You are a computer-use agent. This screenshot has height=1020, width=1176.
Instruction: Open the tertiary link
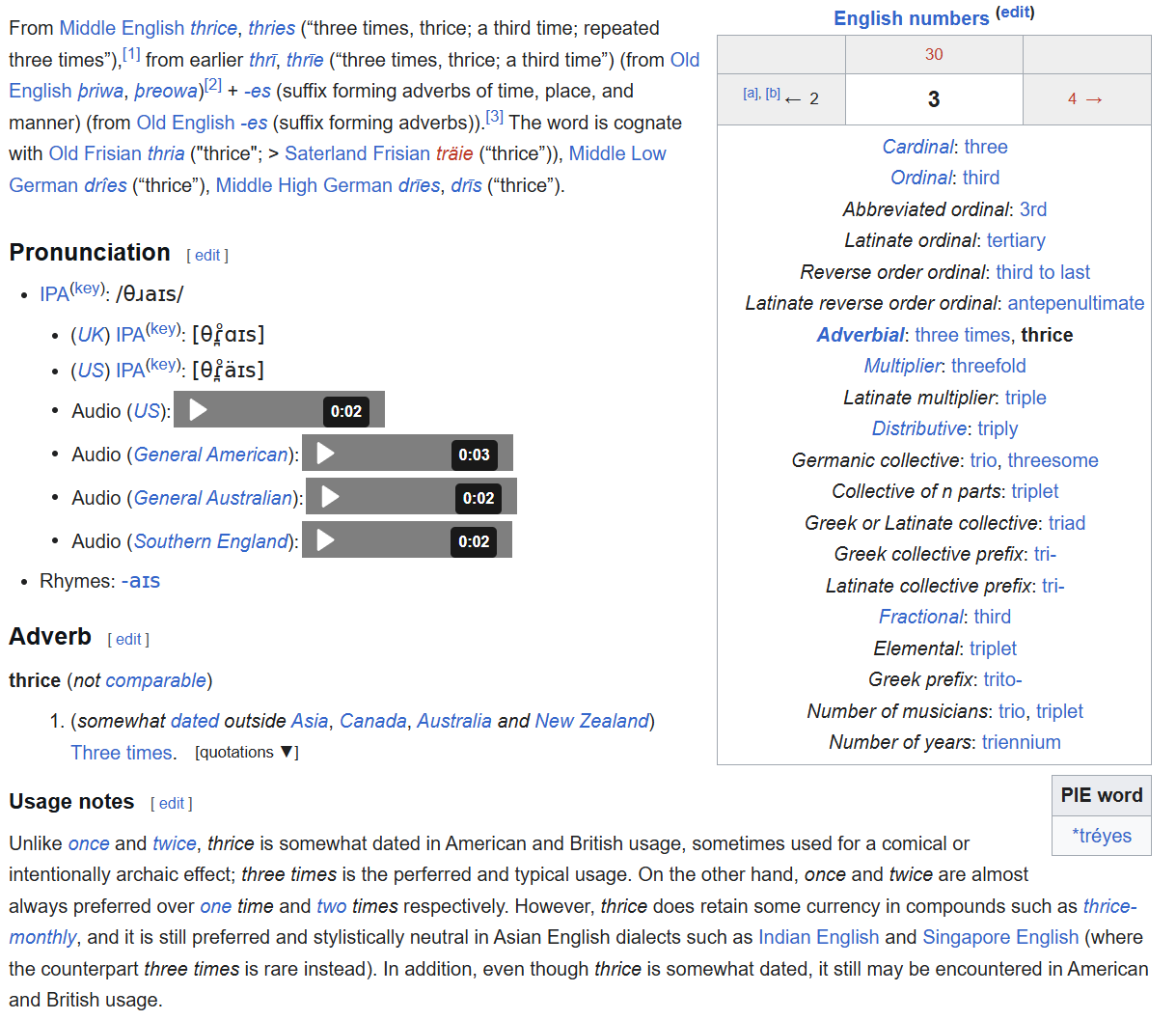coord(1016,240)
